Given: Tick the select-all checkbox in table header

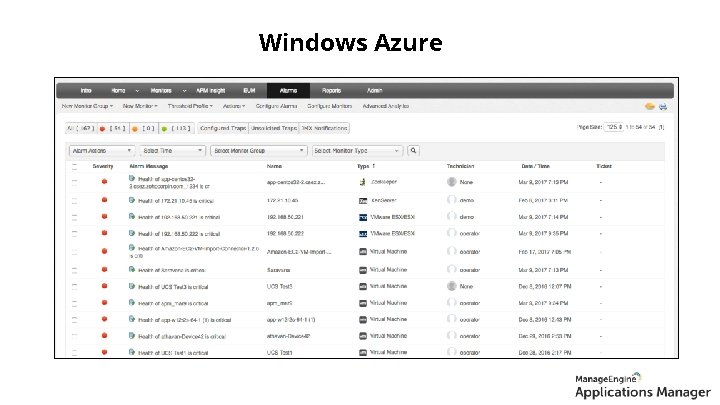Looking at the screenshot, I should 74,166.
